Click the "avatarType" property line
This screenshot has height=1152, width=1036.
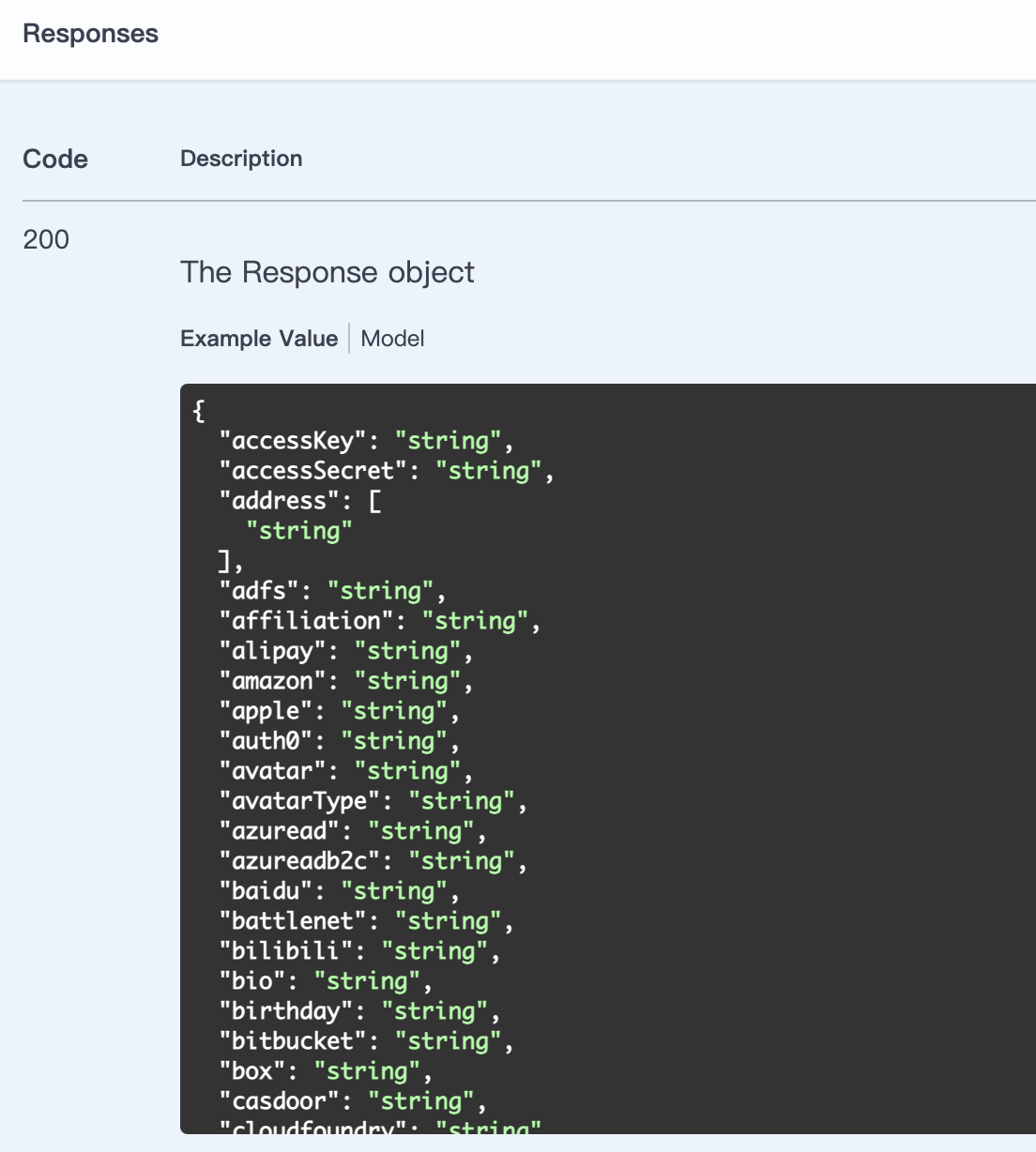(373, 801)
